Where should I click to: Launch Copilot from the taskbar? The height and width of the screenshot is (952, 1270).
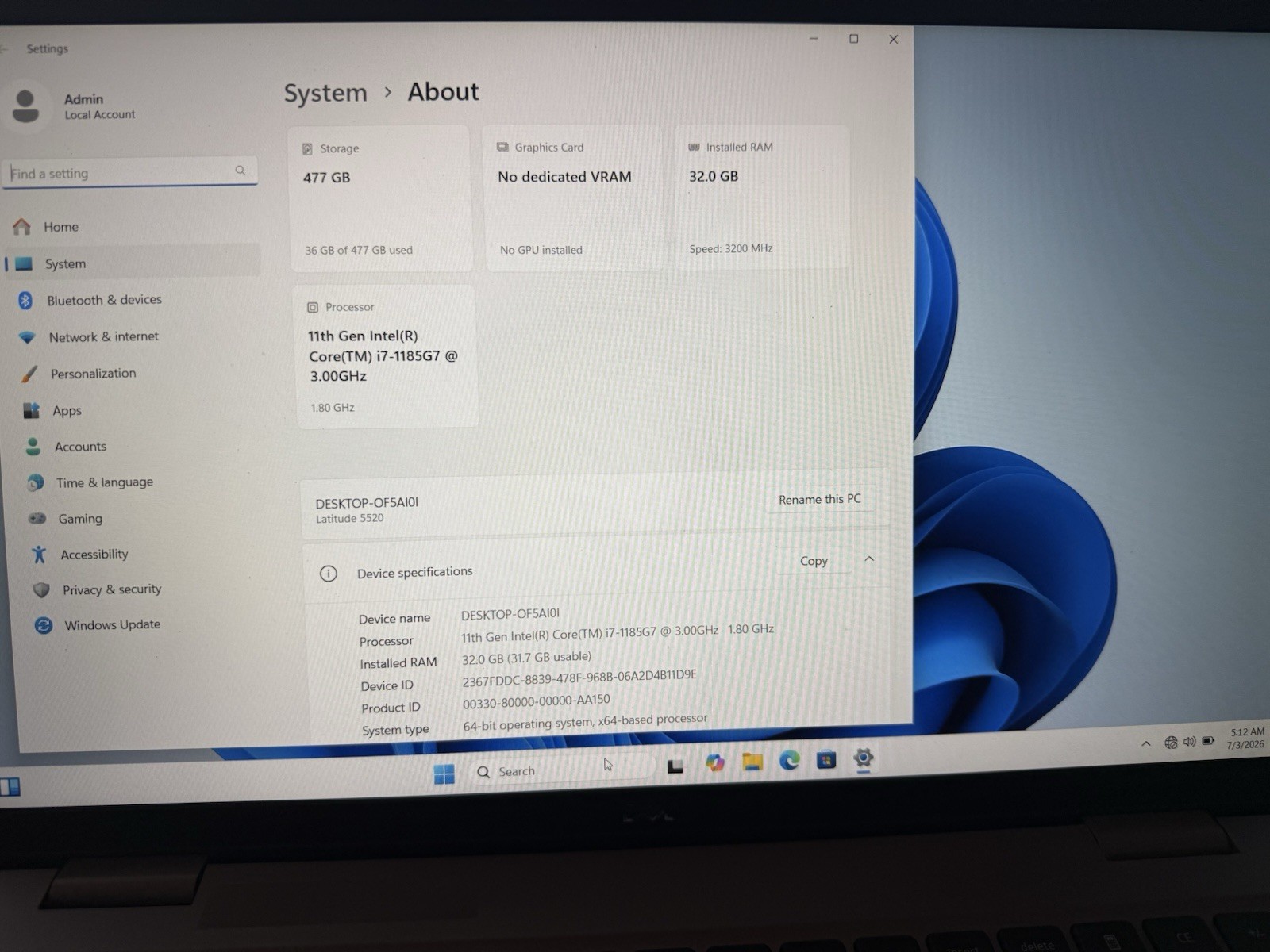click(x=715, y=763)
